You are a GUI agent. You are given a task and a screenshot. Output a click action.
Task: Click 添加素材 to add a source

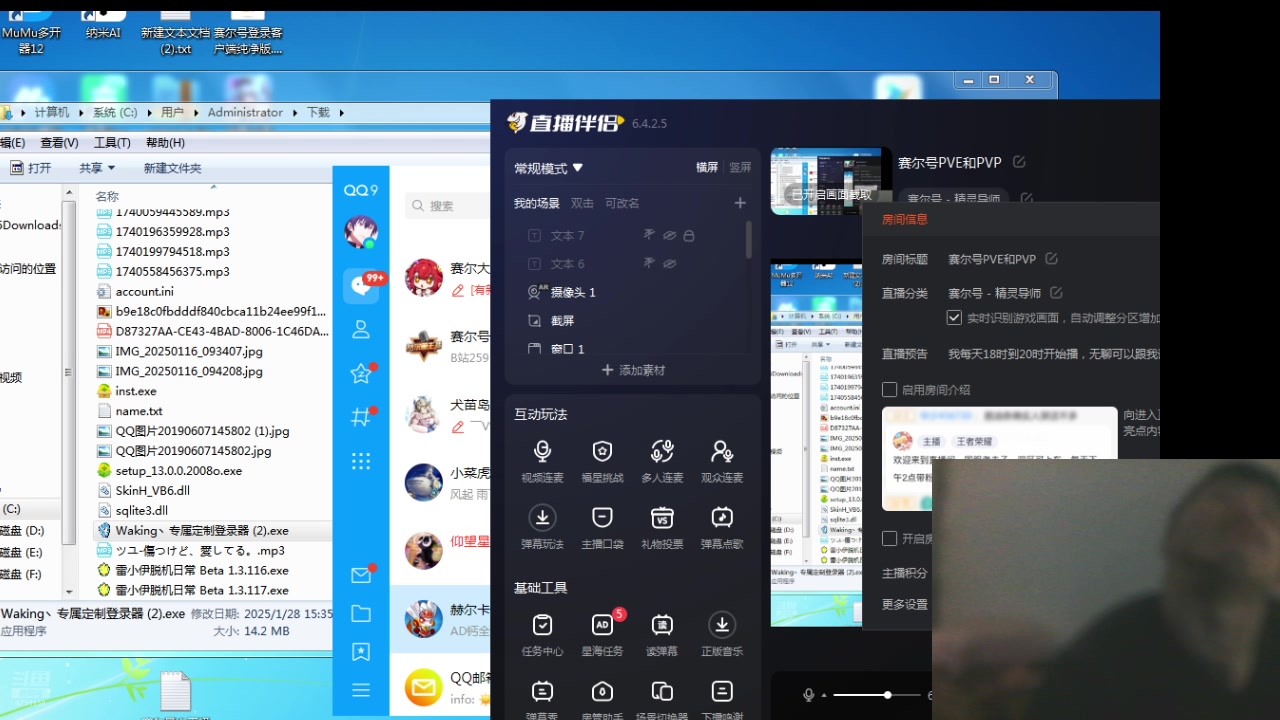(633, 370)
